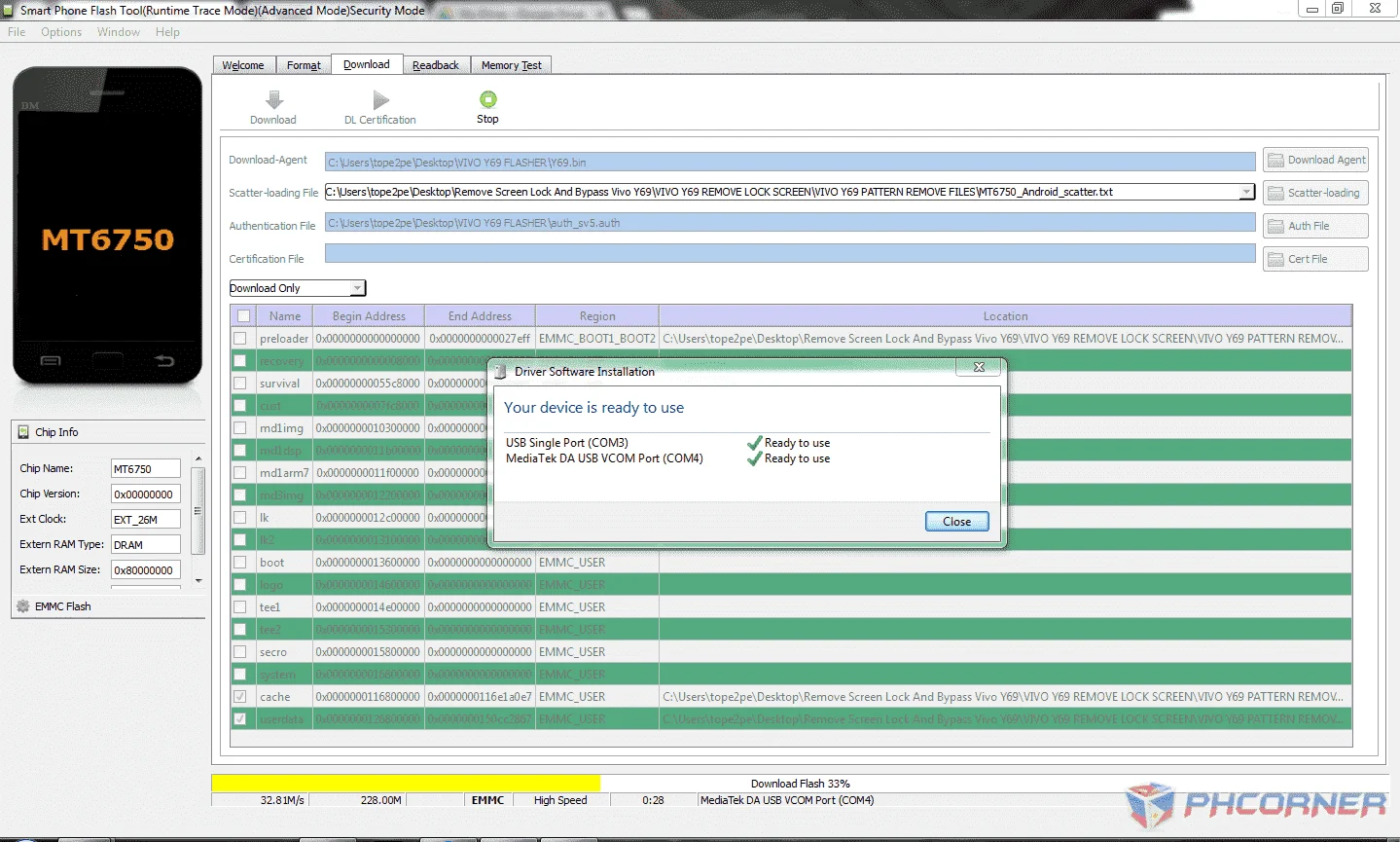Open the Options menu
The image size is (1400, 842).
click(61, 32)
